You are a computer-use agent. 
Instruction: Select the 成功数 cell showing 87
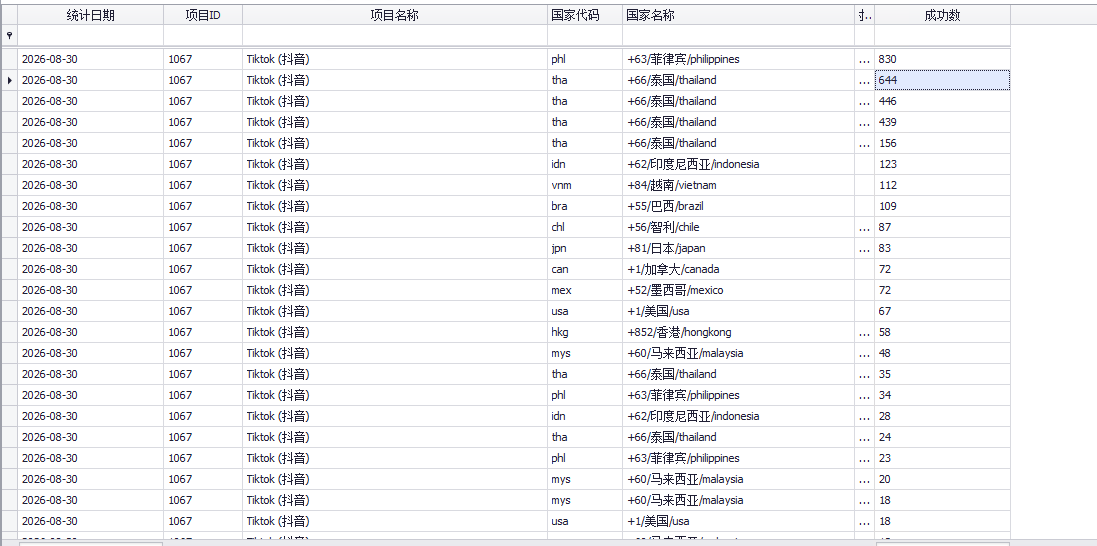[942, 228]
